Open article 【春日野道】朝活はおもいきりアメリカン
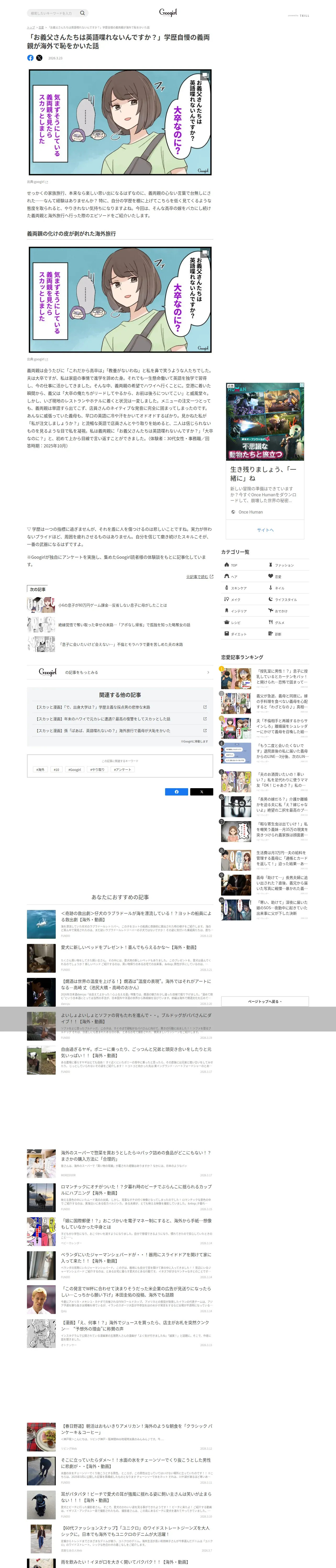 pyautogui.click(x=120, y=1437)
